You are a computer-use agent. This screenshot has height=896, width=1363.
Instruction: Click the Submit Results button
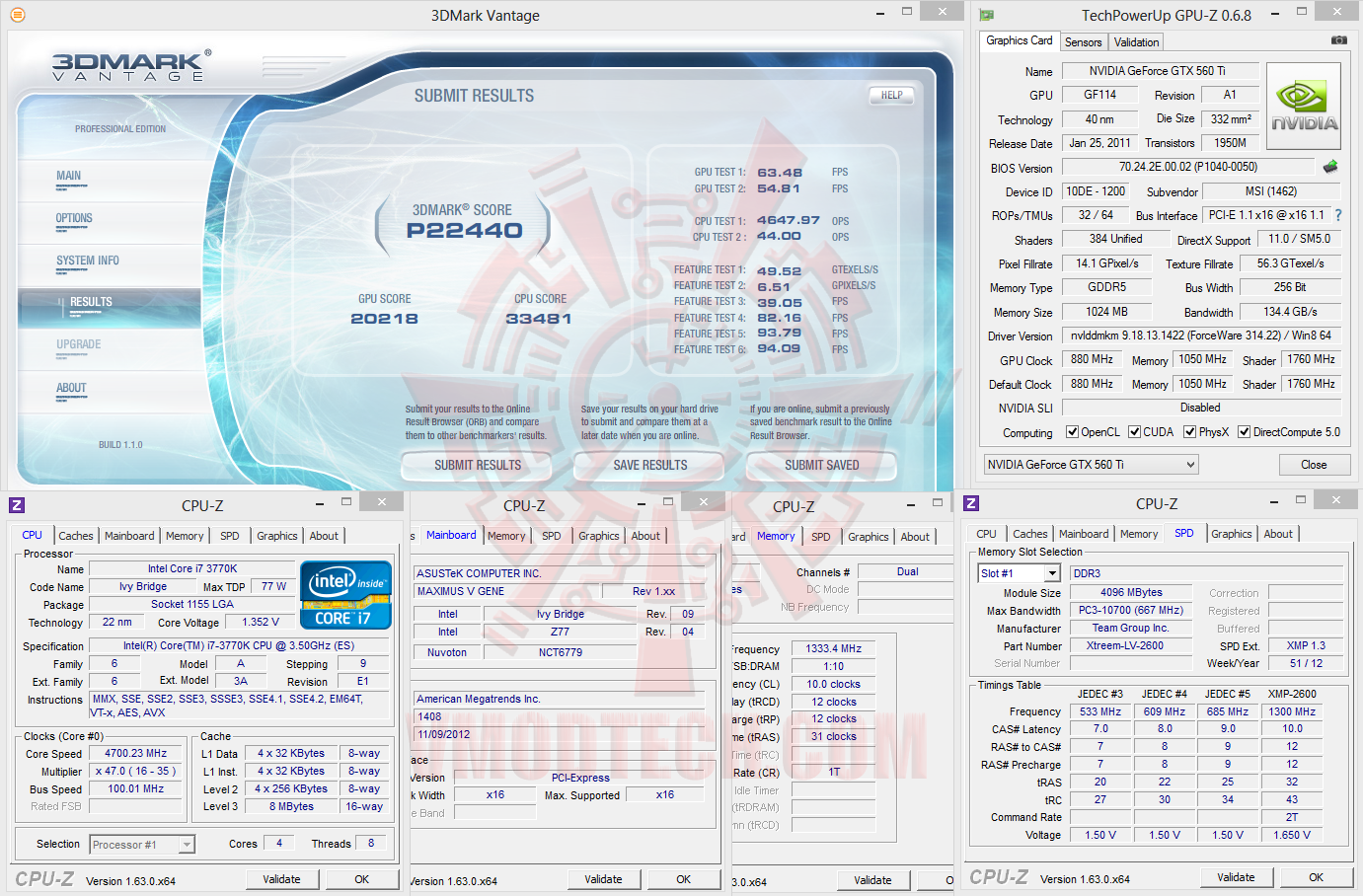pos(478,465)
